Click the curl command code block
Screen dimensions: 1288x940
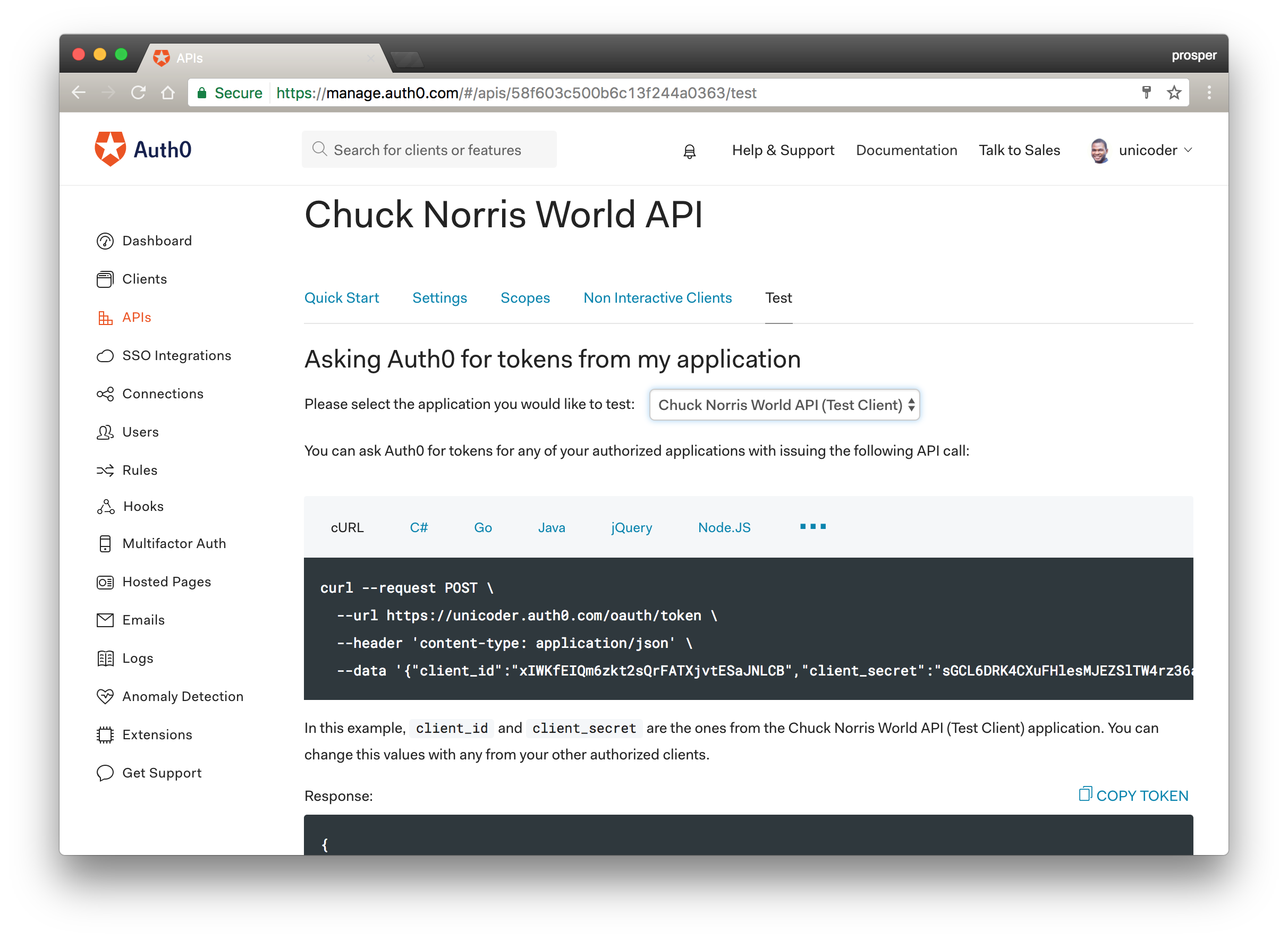[748, 629]
